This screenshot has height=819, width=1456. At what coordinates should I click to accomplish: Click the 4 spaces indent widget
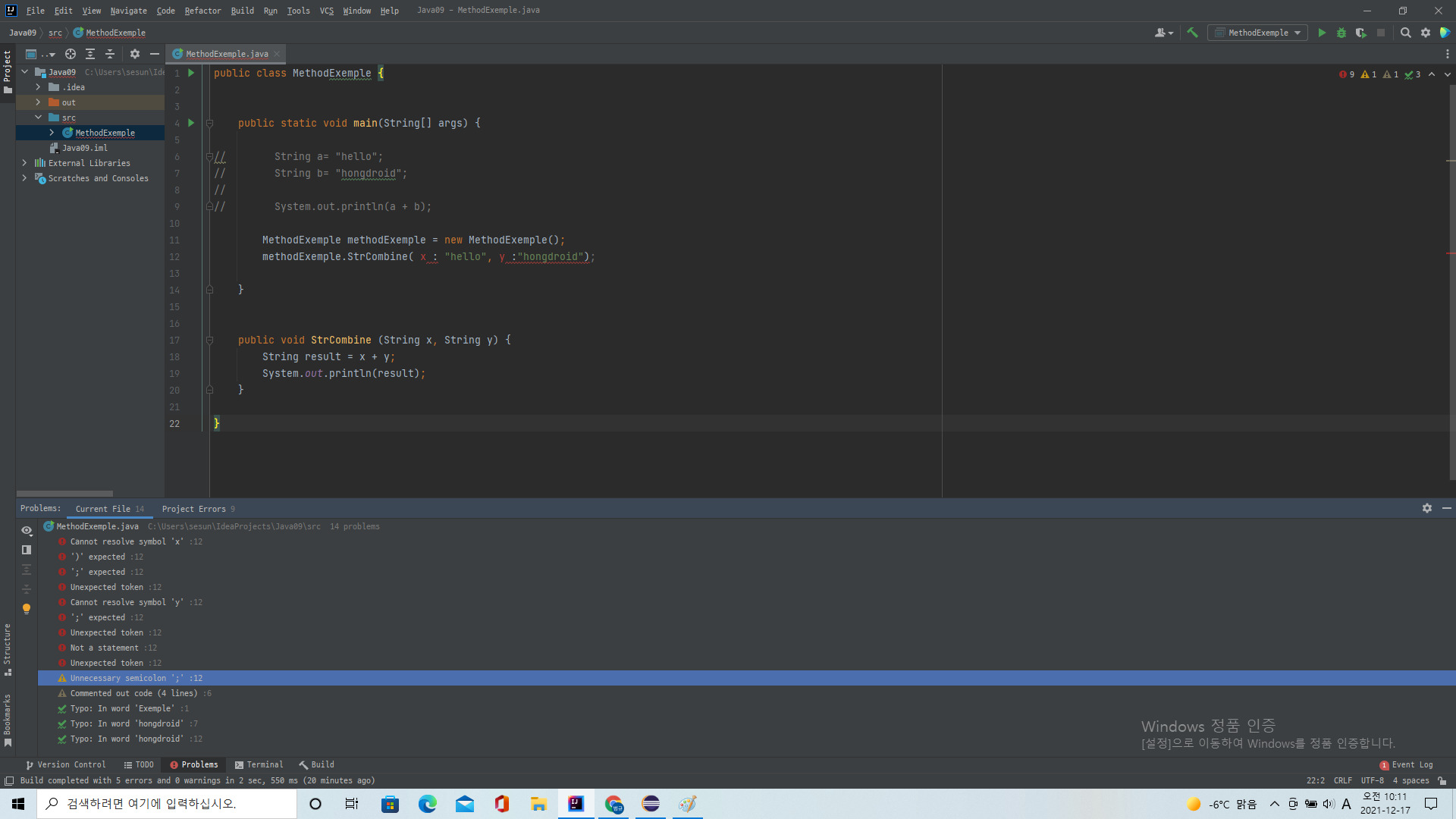point(1411,780)
